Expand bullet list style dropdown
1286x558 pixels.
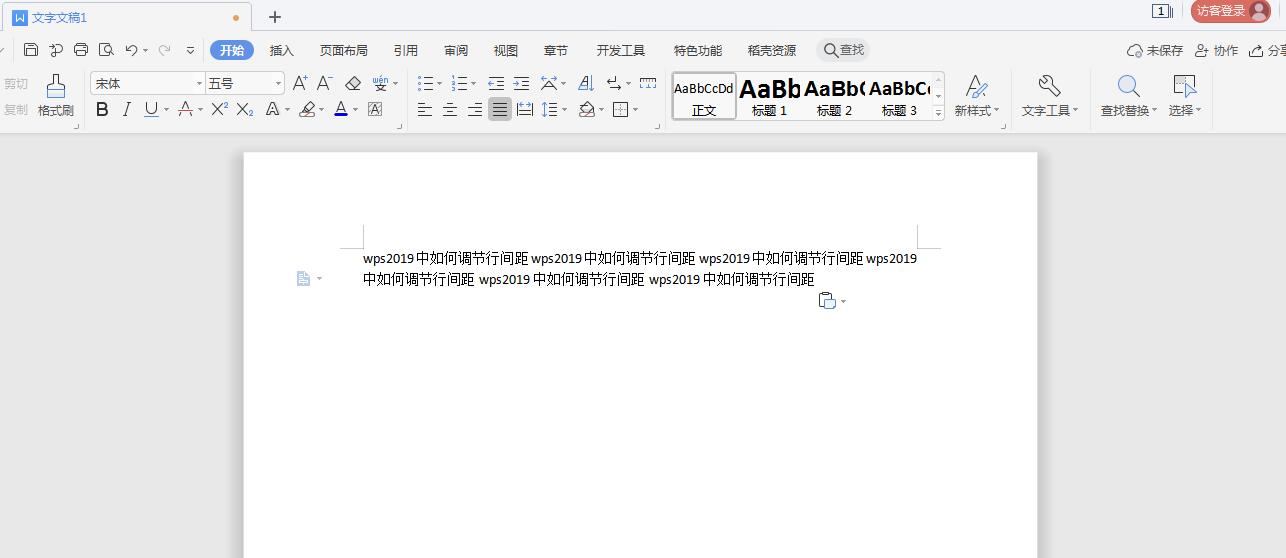coord(440,84)
